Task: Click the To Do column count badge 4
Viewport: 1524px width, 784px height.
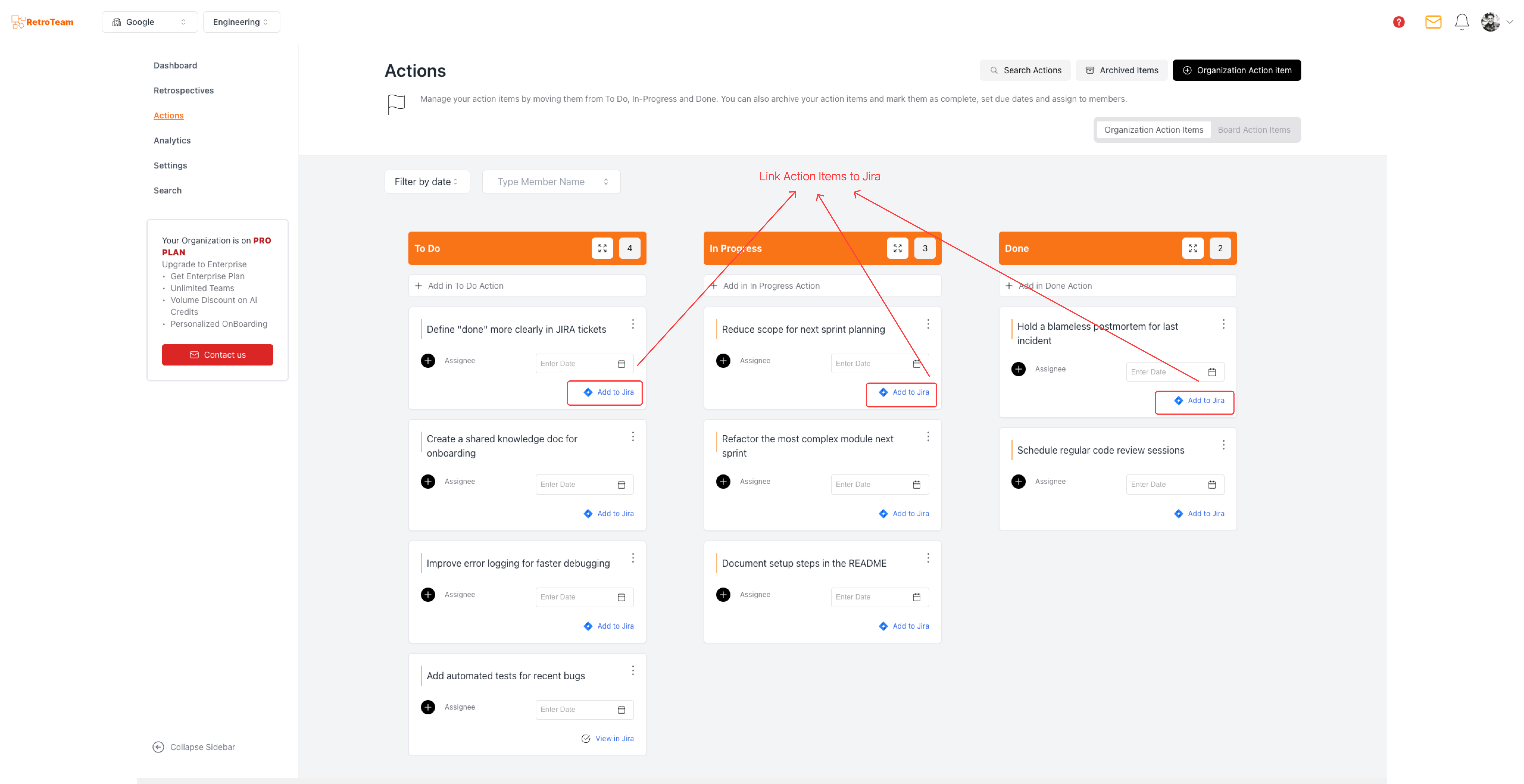Action: [x=630, y=249]
